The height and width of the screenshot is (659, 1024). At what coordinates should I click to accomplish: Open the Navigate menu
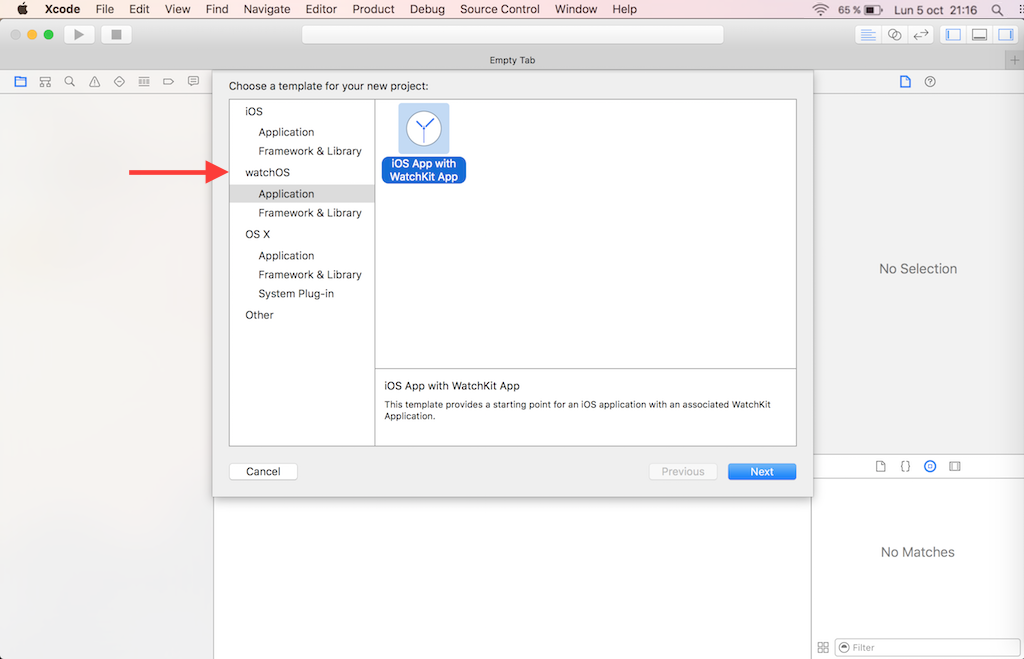266,9
